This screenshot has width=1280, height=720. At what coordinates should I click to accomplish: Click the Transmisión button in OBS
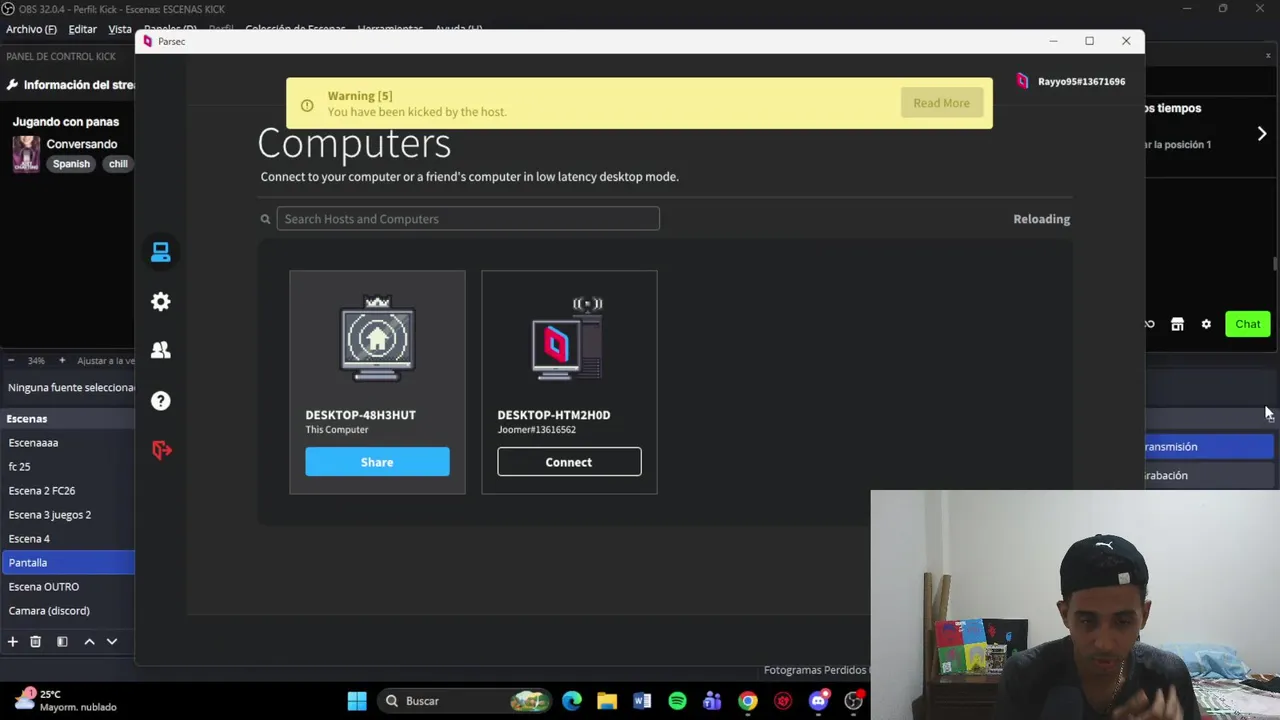(1207, 447)
